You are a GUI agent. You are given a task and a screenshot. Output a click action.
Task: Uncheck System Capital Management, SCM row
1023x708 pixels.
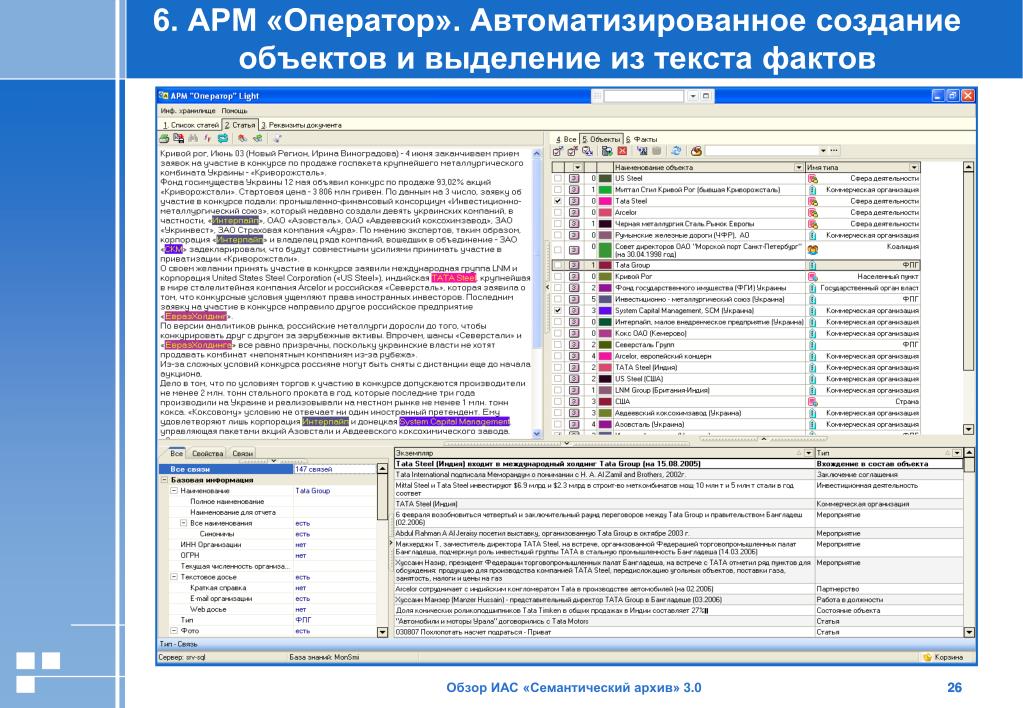pyautogui.click(x=558, y=311)
